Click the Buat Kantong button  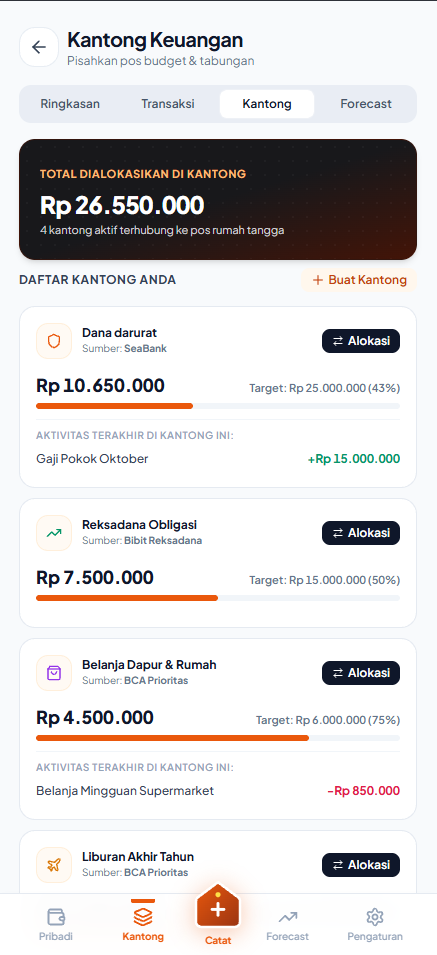(x=359, y=280)
